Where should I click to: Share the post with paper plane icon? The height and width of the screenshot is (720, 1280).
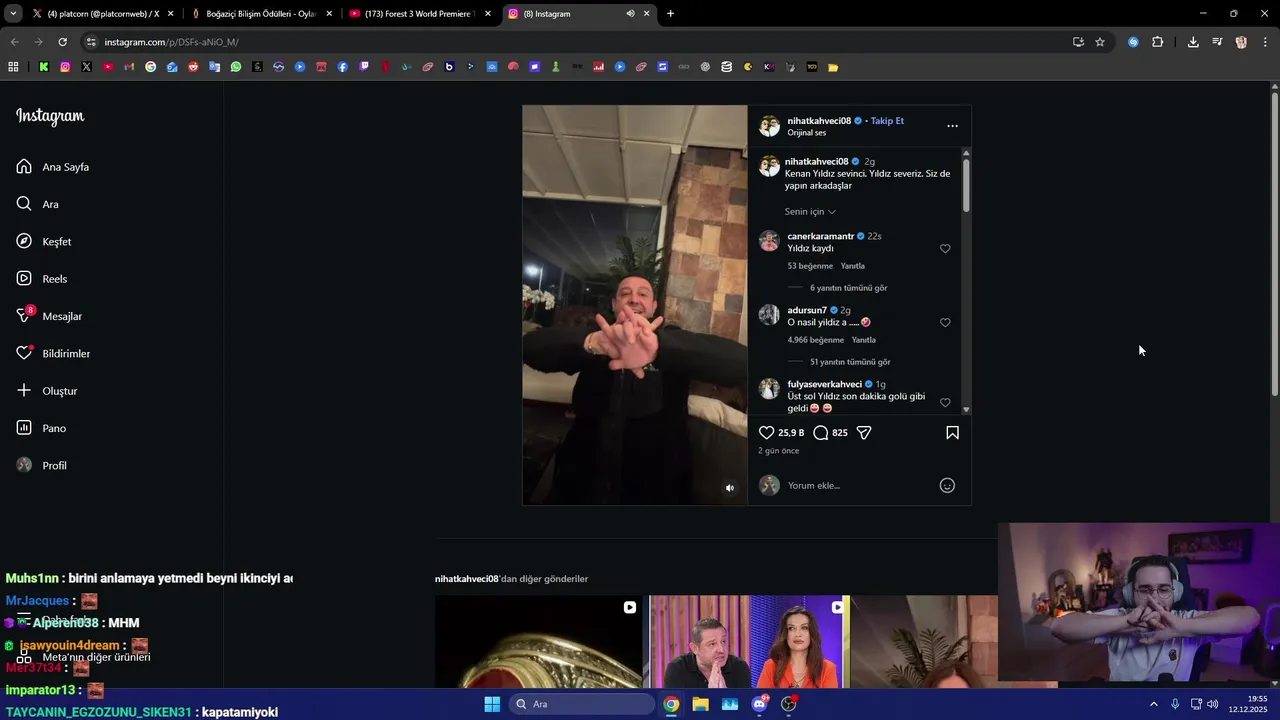[864, 433]
